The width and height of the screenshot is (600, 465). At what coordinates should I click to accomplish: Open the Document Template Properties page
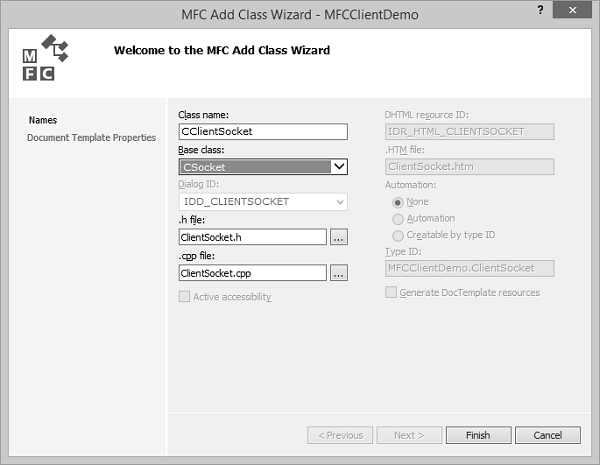click(x=91, y=137)
